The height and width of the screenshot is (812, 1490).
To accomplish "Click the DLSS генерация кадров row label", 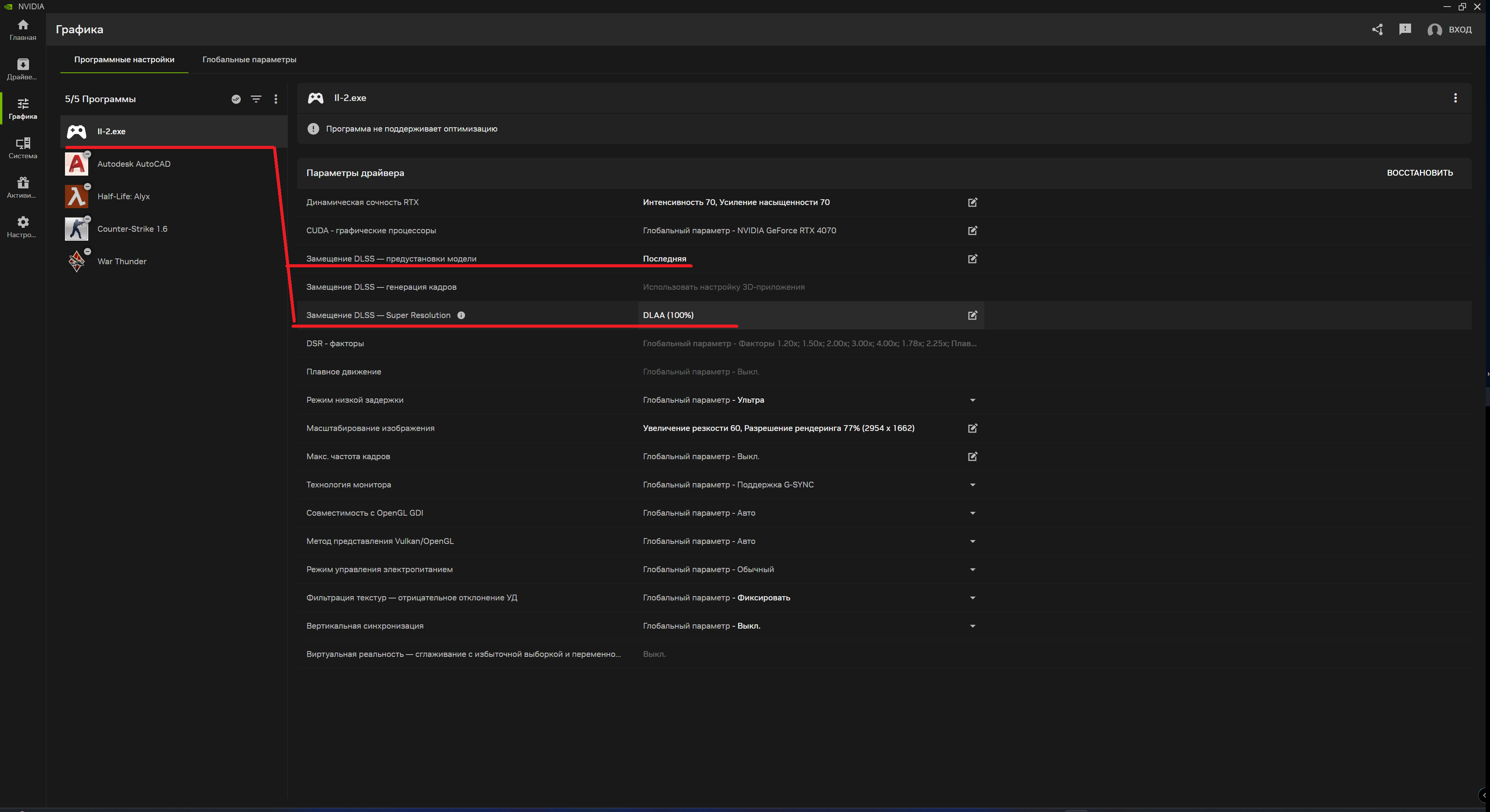I will click(381, 287).
